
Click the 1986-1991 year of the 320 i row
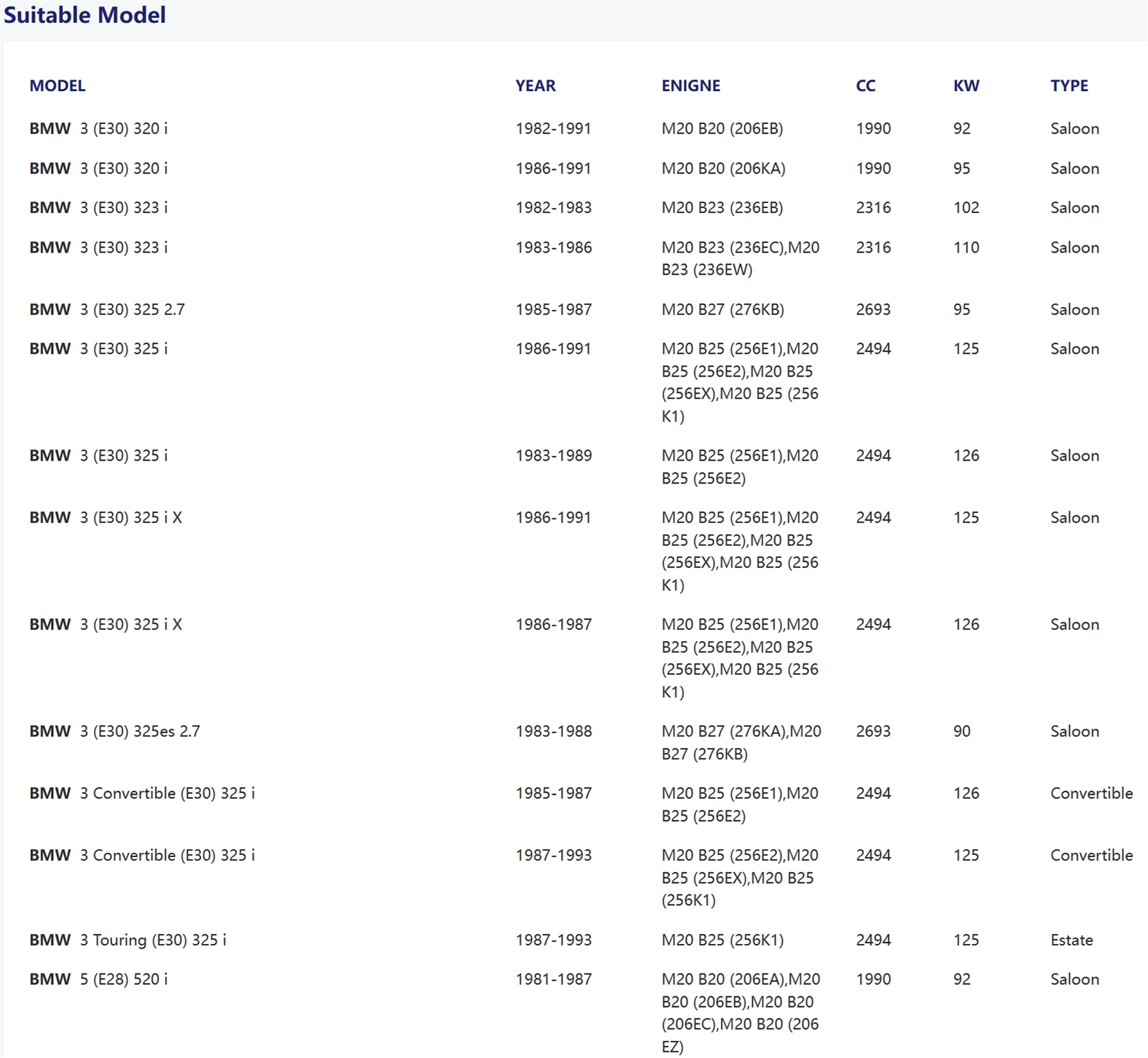(553, 169)
